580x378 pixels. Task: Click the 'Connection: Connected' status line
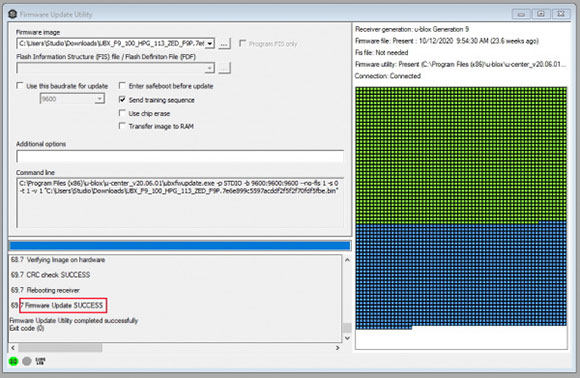click(388, 76)
